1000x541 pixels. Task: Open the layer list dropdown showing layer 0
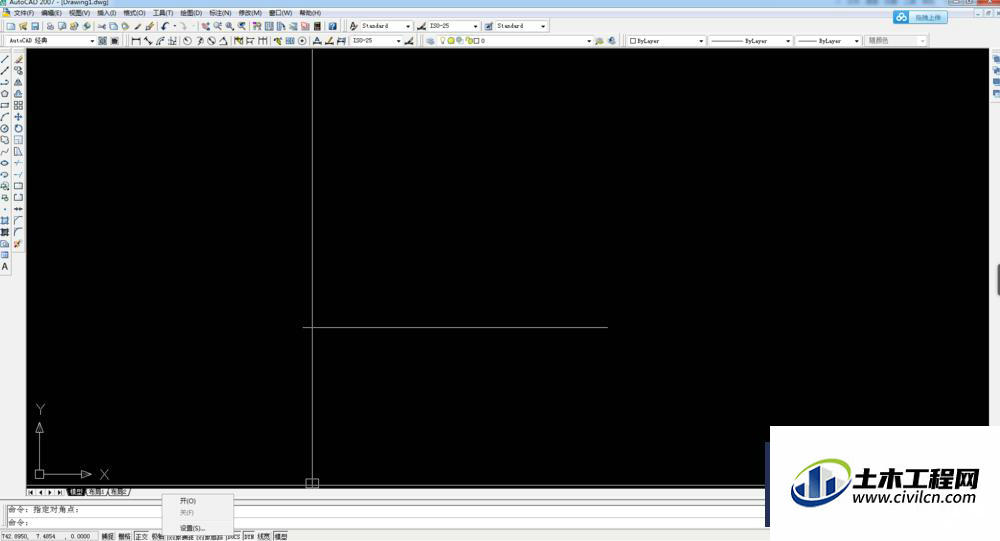(516, 41)
